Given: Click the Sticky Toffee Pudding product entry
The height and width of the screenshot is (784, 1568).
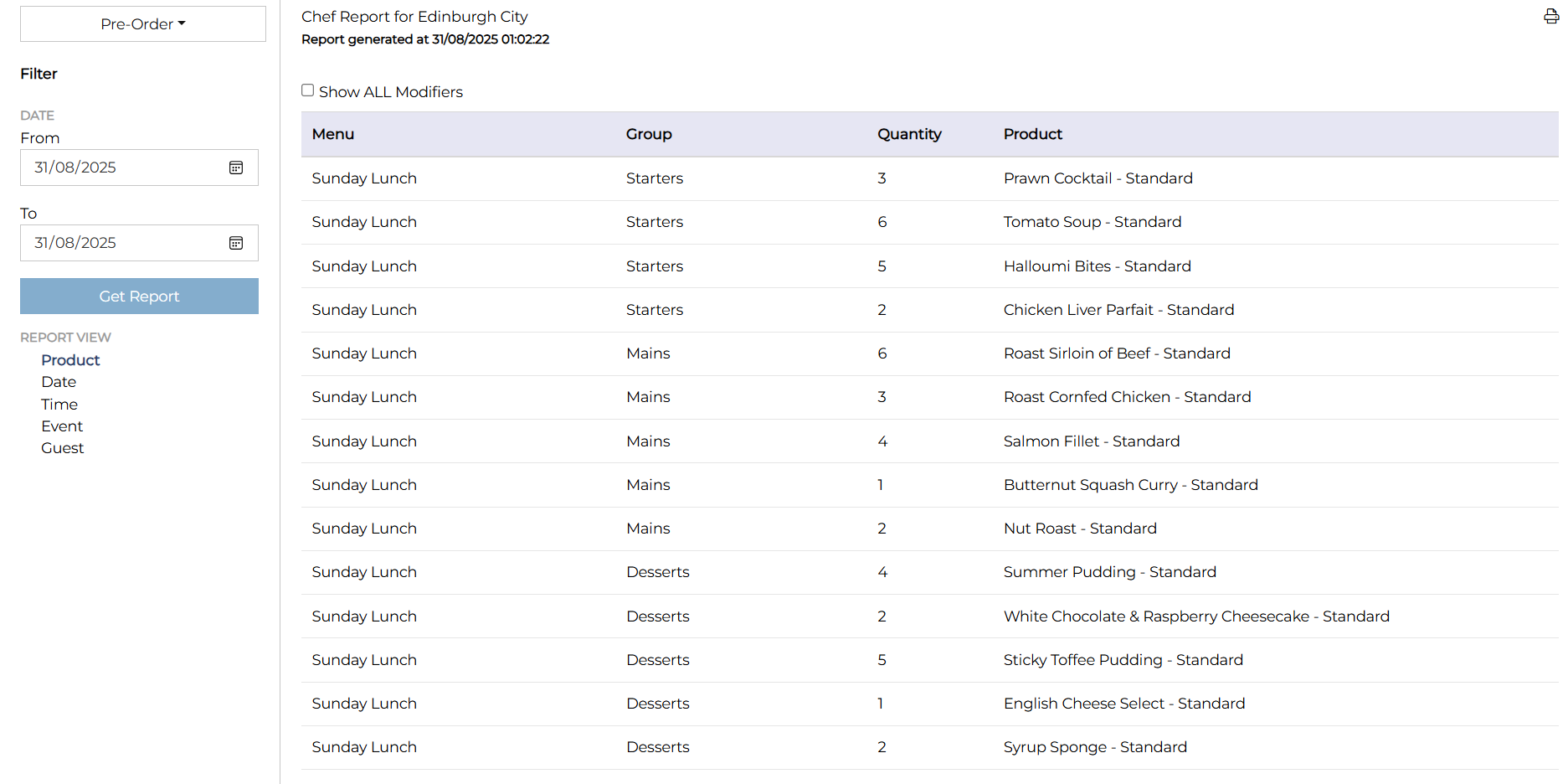Looking at the screenshot, I should click(x=1123, y=660).
